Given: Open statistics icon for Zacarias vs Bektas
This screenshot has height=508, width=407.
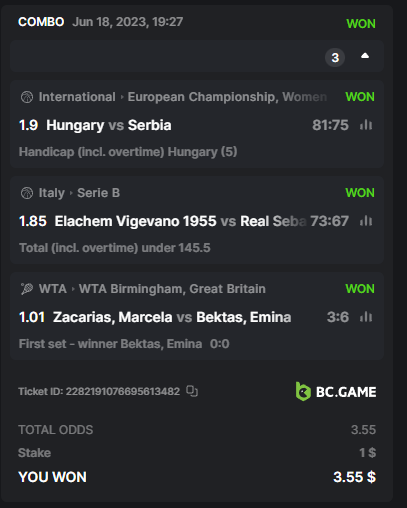Looking at the screenshot, I should click(x=366, y=317).
